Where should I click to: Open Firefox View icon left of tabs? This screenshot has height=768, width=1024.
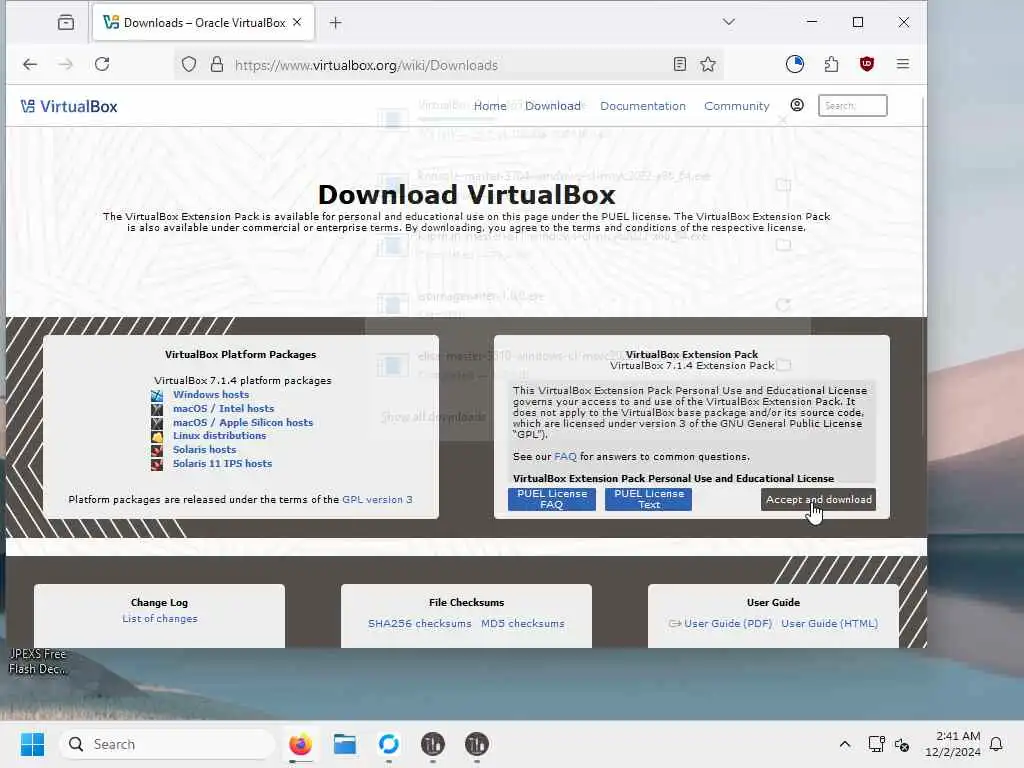click(66, 22)
